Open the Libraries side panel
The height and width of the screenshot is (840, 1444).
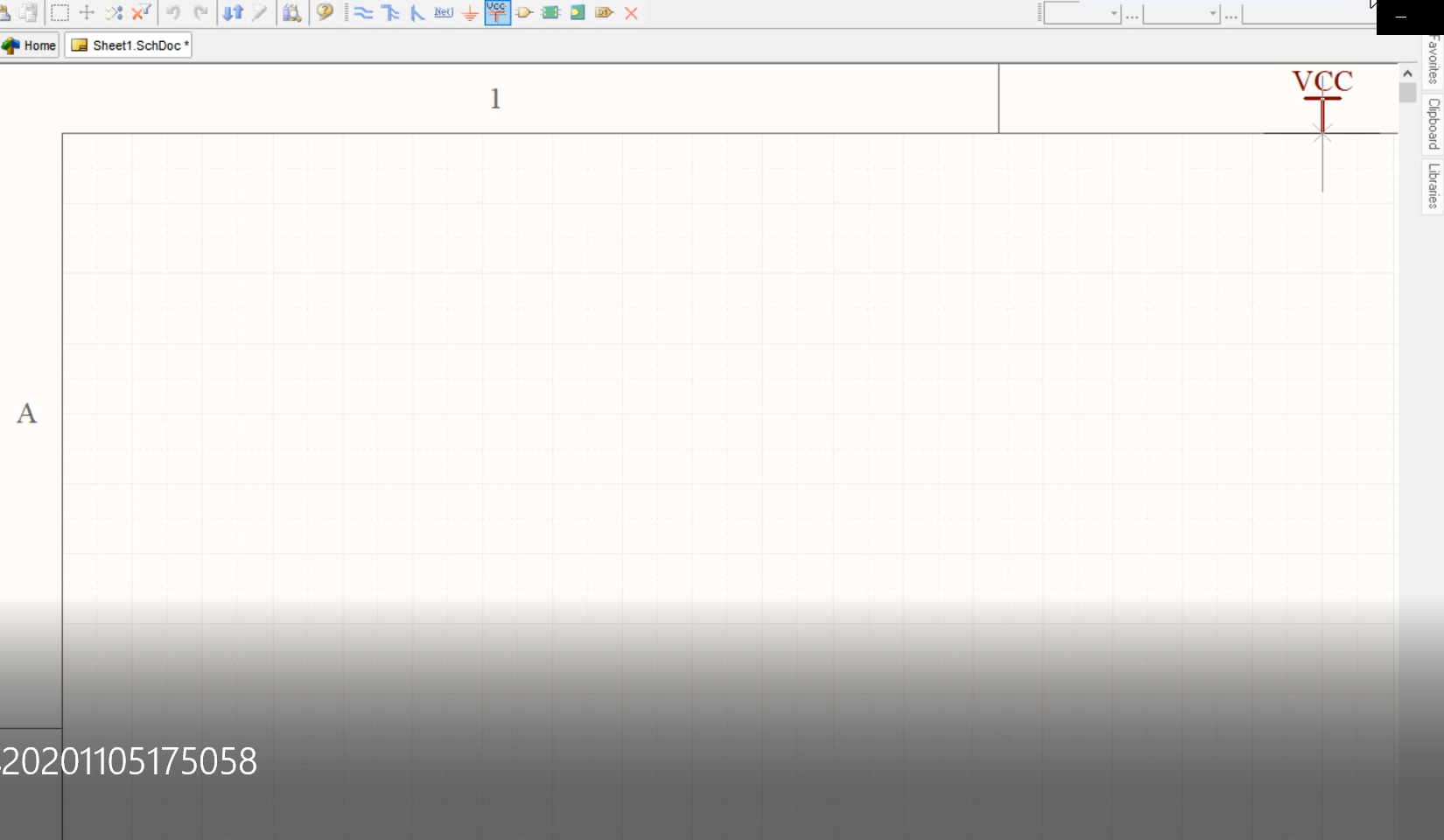tap(1433, 185)
